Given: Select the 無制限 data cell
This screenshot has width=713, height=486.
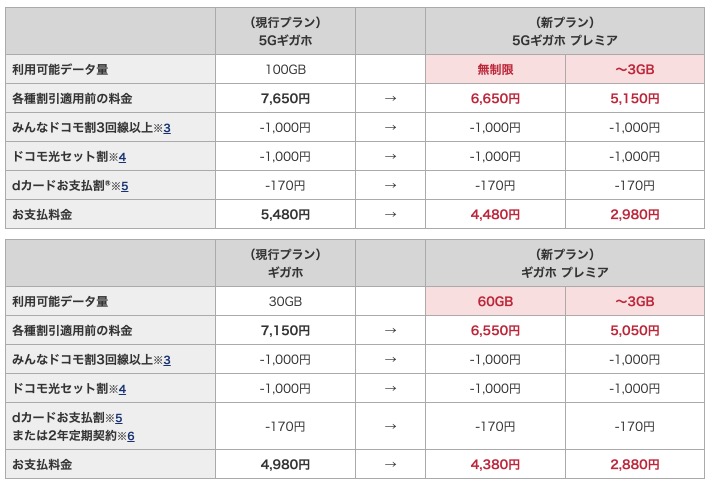Looking at the screenshot, I should pyautogui.click(x=495, y=69).
